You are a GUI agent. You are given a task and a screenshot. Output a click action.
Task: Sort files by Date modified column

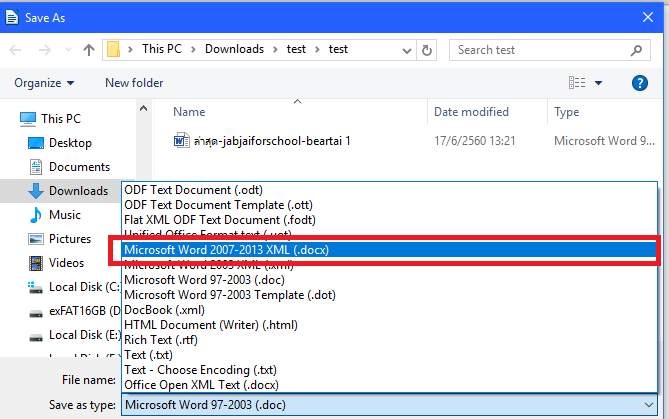click(471, 112)
